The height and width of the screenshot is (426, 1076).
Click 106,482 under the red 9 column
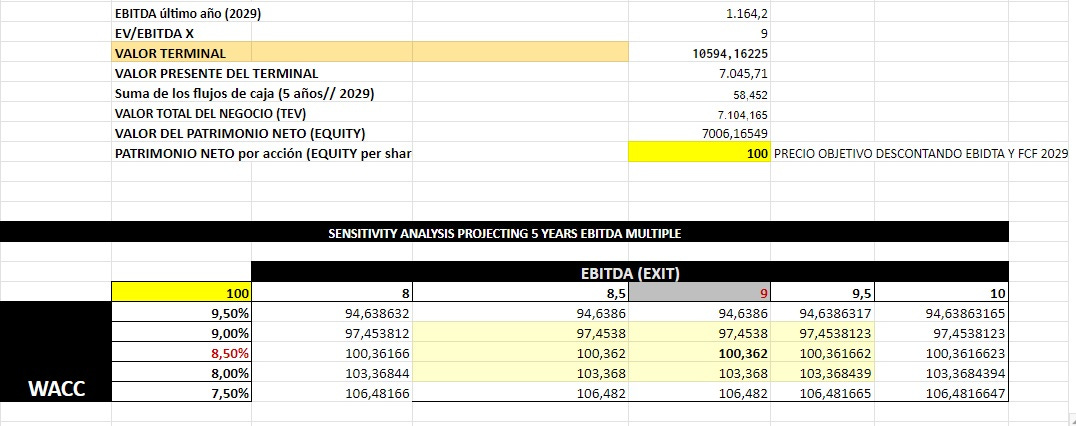(x=699, y=393)
